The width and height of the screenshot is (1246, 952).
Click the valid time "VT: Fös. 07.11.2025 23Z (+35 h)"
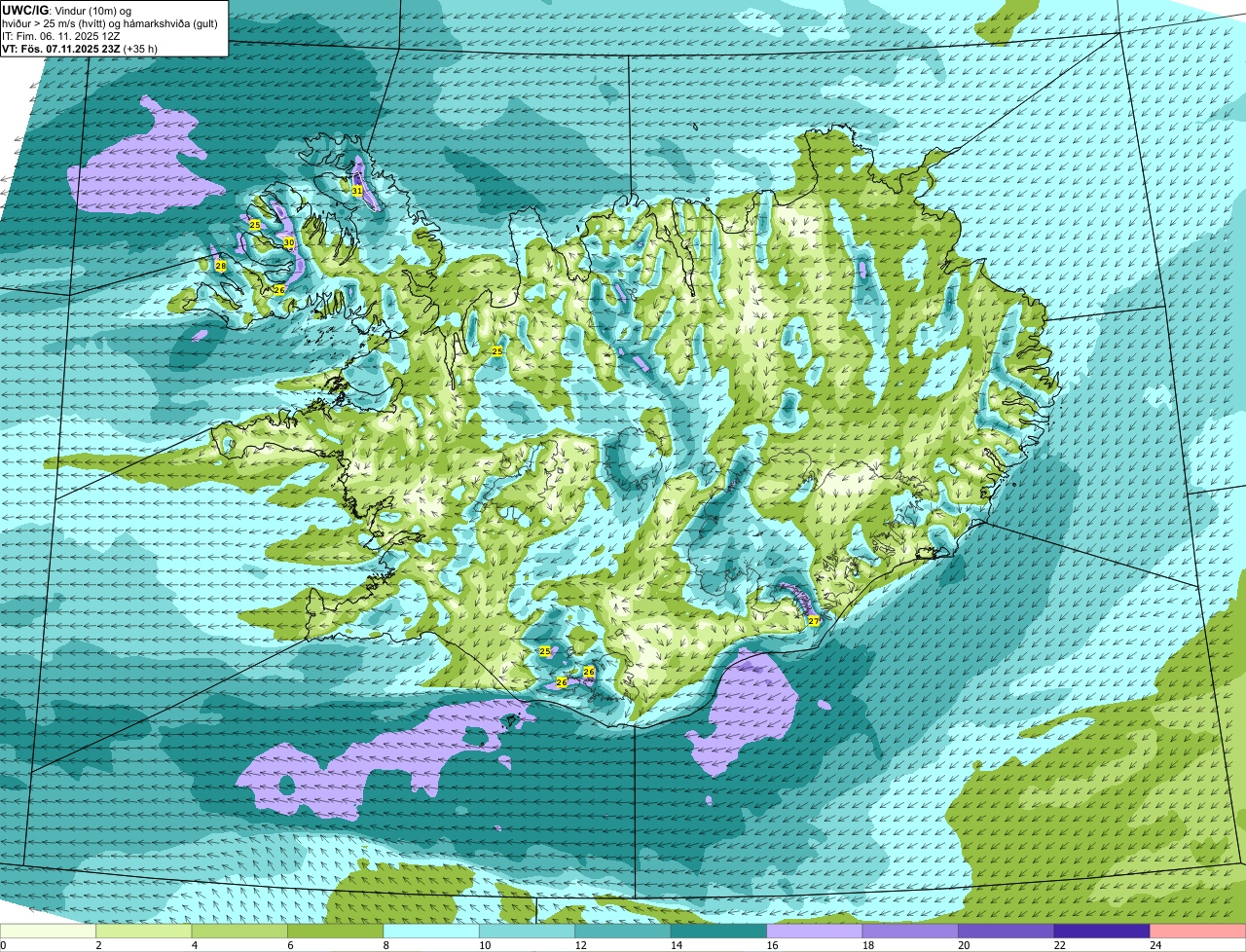tap(81, 49)
